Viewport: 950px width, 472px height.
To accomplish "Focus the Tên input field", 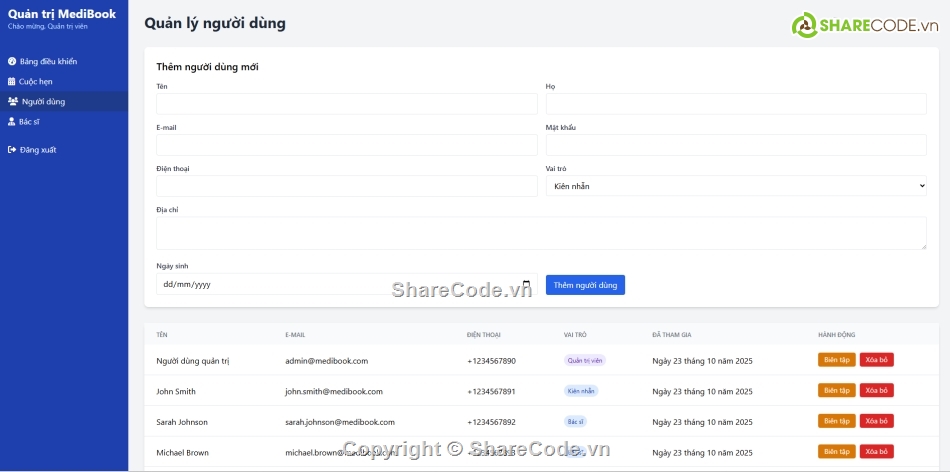I will pyautogui.click(x=346, y=104).
